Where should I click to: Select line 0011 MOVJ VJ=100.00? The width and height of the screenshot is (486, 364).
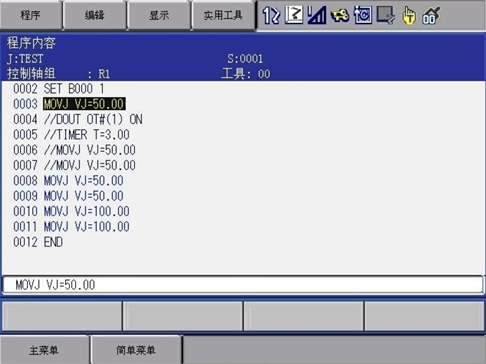click(71, 227)
